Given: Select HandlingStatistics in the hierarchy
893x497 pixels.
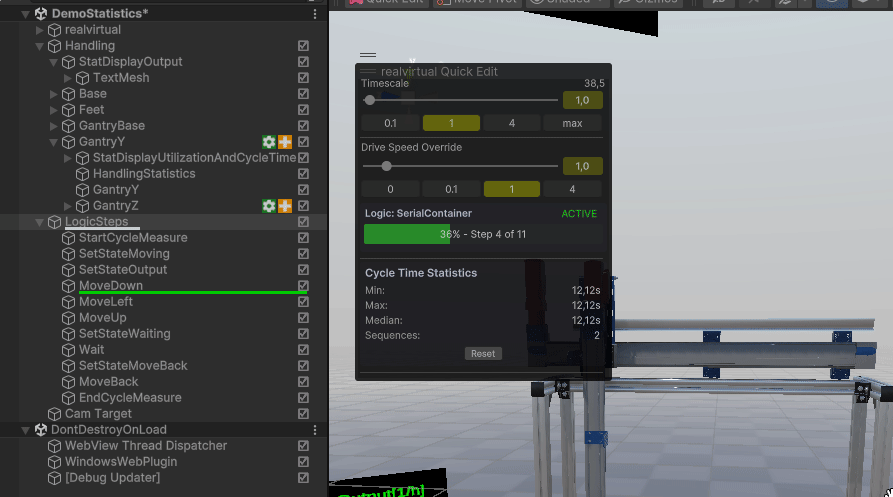Looking at the screenshot, I should click(x=137, y=174).
